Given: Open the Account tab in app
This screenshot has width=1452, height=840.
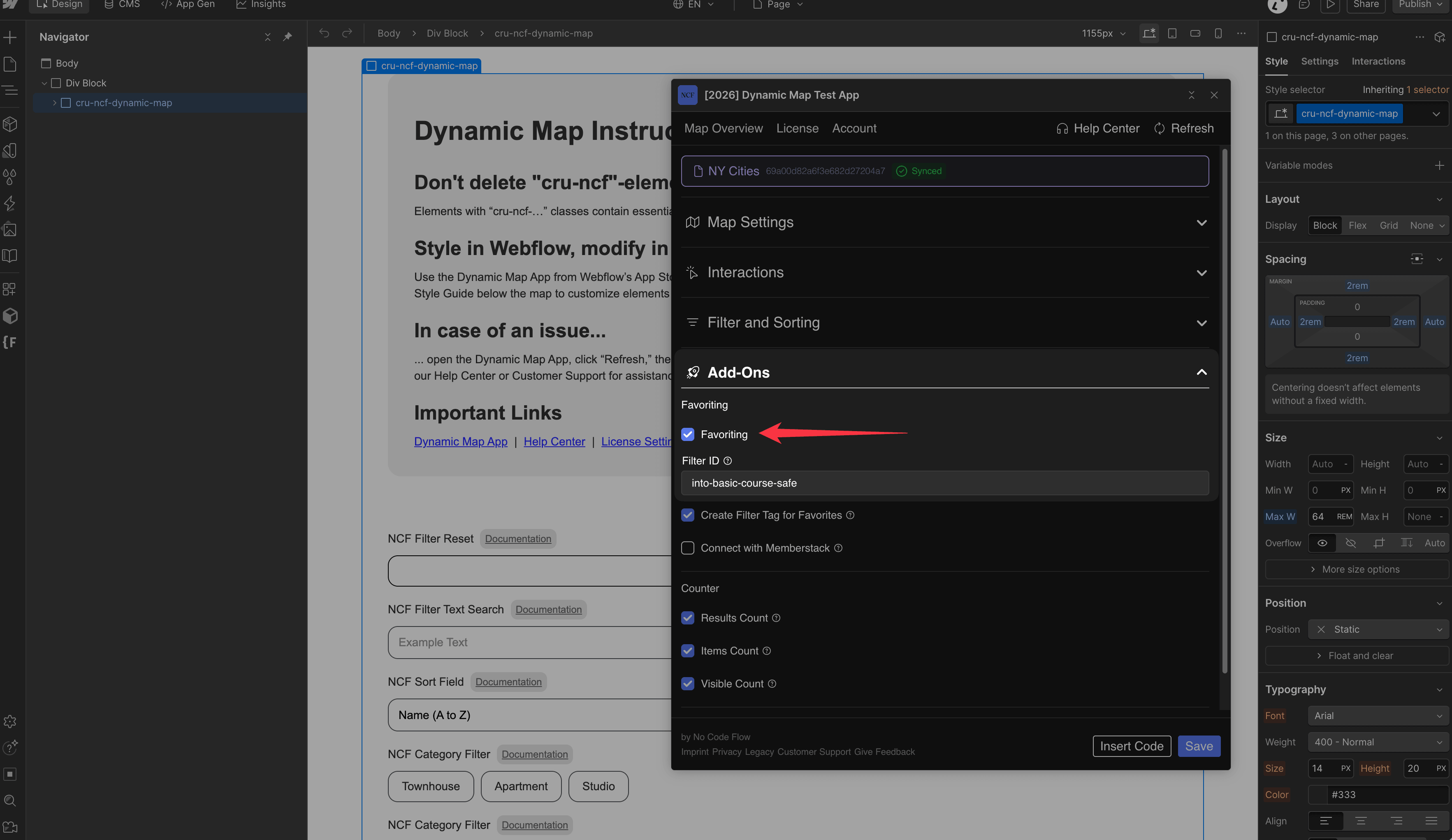Looking at the screenshot, I should pos(854,128).
